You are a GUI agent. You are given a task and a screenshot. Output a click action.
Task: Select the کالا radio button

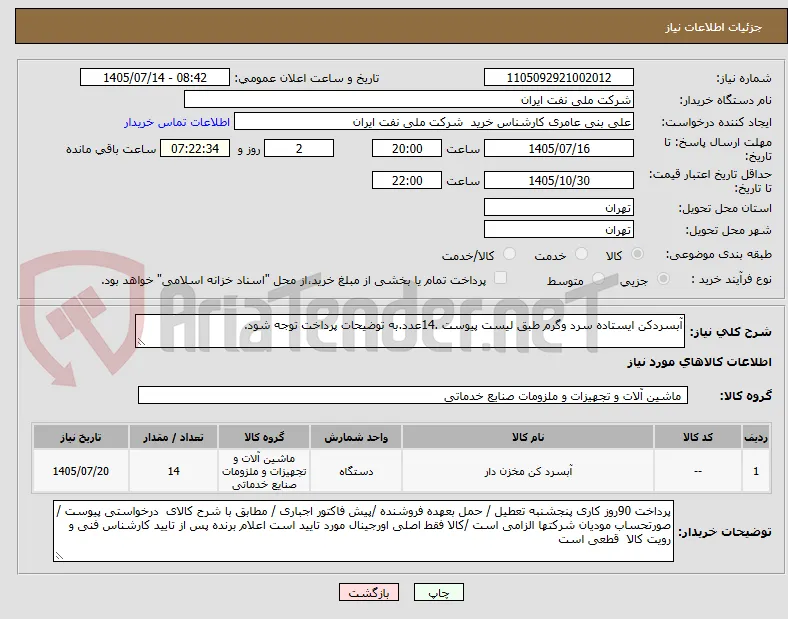coord(637,254)
